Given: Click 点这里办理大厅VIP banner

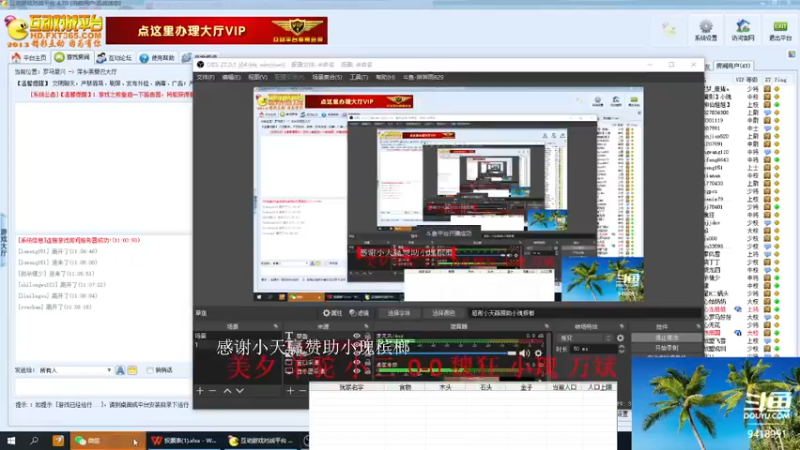Looking at the screenshot, I should pos(217,31).
